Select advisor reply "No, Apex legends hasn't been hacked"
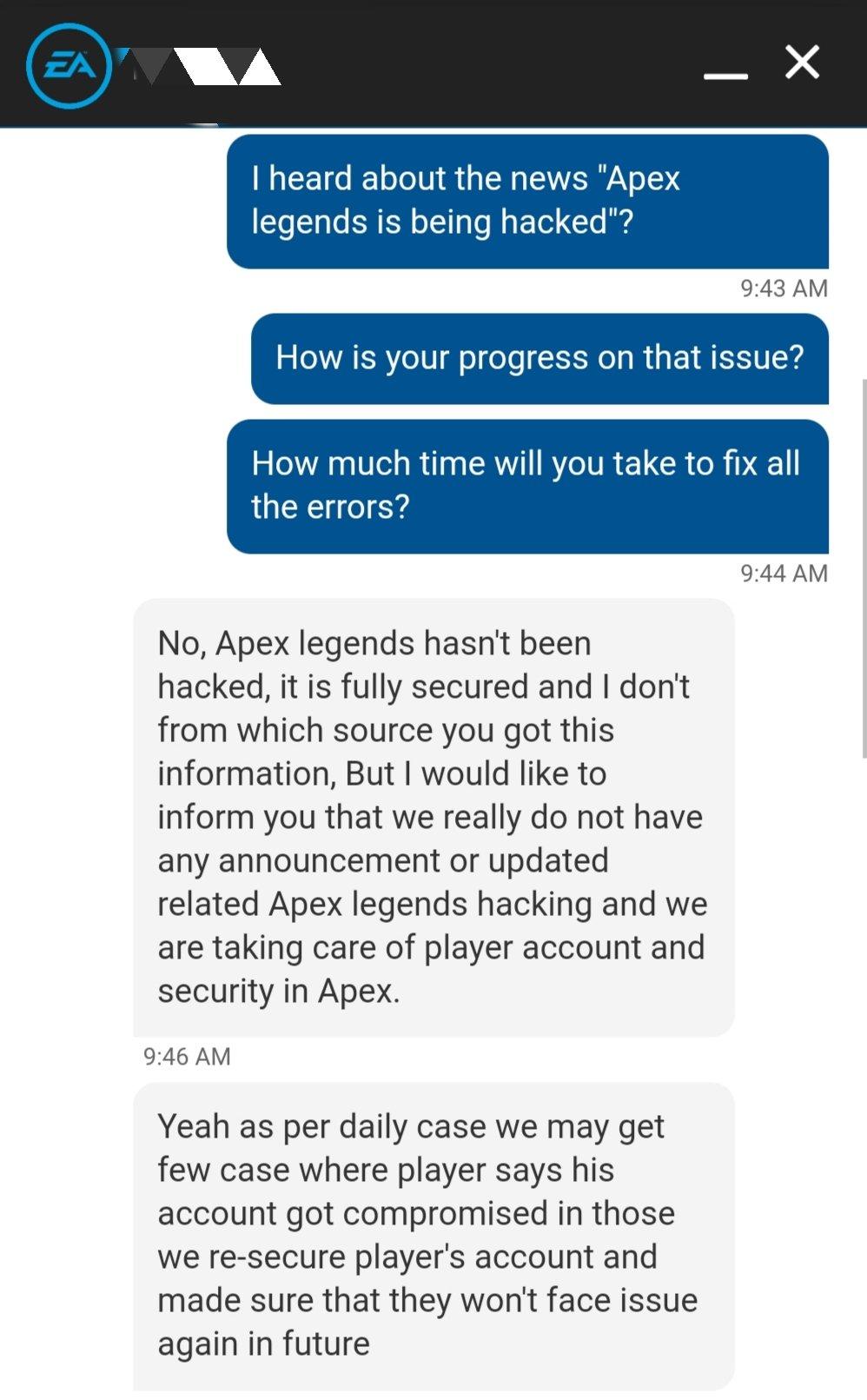The width and height of the screenshot is (867, 1400). point(433,817)
